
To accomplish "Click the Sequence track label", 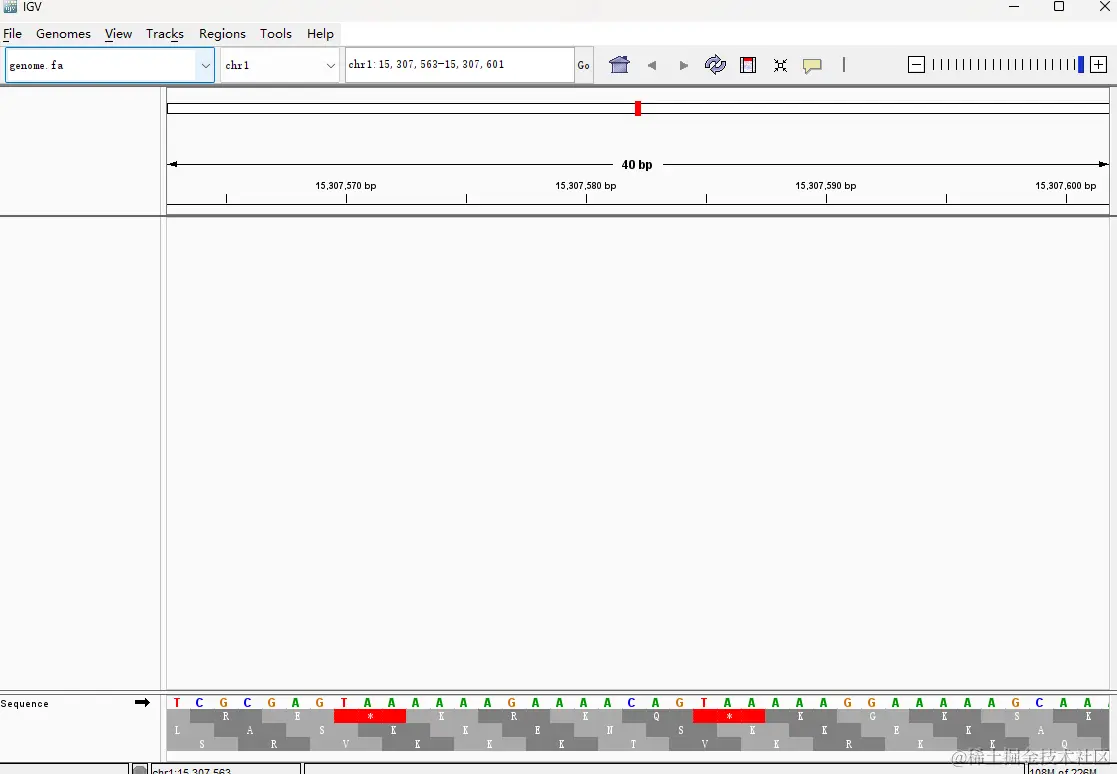I will pos(25,704).
